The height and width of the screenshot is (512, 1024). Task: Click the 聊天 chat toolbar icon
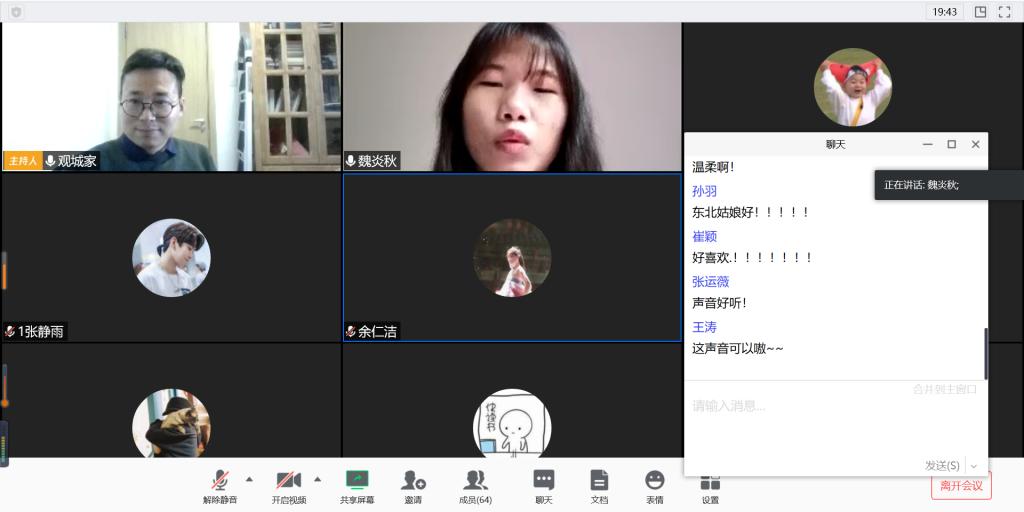point(543,486)
